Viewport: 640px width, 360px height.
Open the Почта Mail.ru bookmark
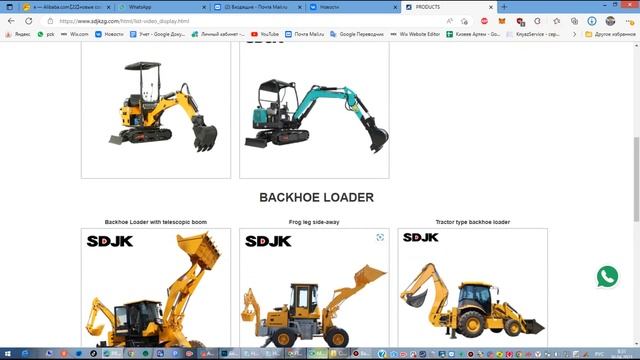click(304, 34)
